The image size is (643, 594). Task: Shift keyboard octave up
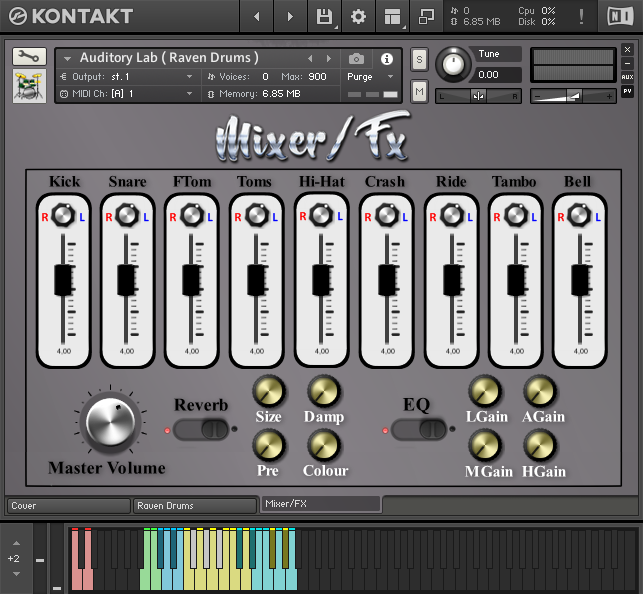click(16, 543)
